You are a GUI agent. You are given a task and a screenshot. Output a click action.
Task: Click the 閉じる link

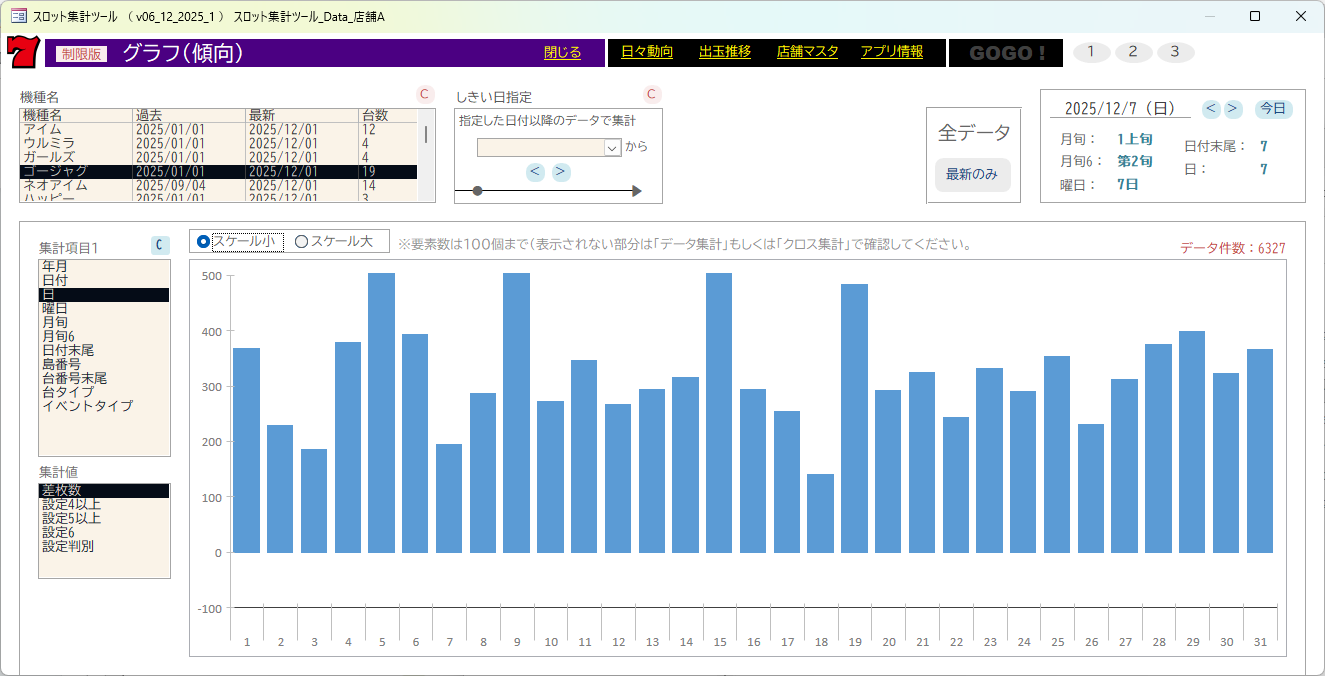click(562, 52)
